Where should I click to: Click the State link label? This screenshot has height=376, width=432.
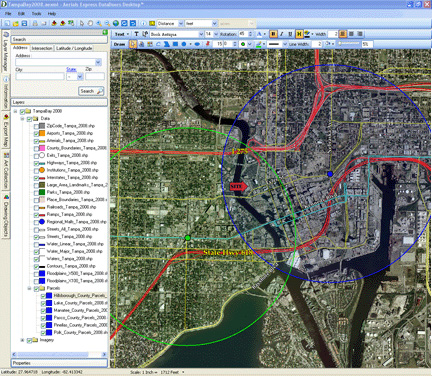(x=71, y=69)
